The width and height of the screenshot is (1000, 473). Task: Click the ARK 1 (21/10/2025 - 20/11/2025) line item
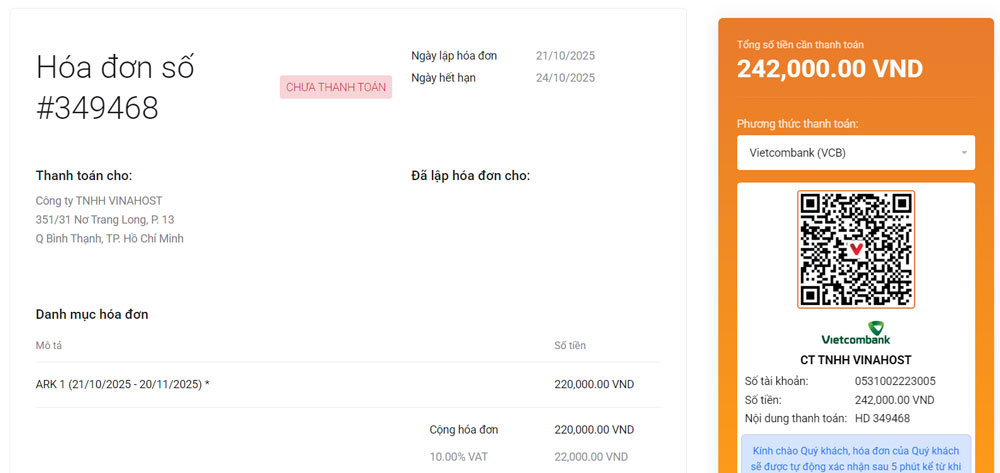[x=122, y=384]
